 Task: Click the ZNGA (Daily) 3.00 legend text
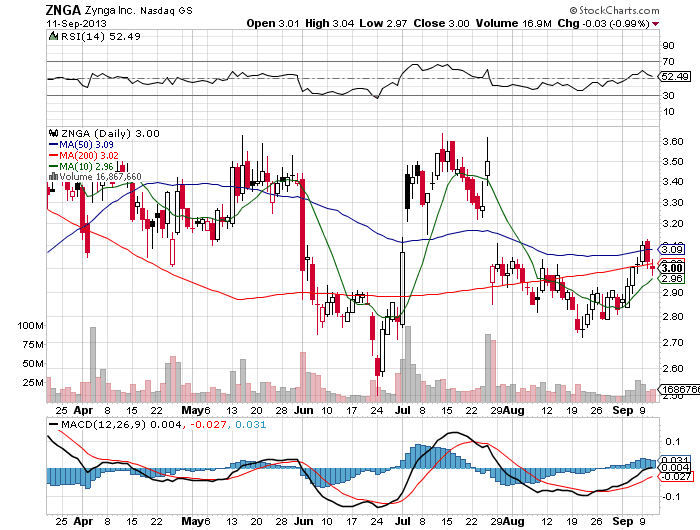pos(110,133)
